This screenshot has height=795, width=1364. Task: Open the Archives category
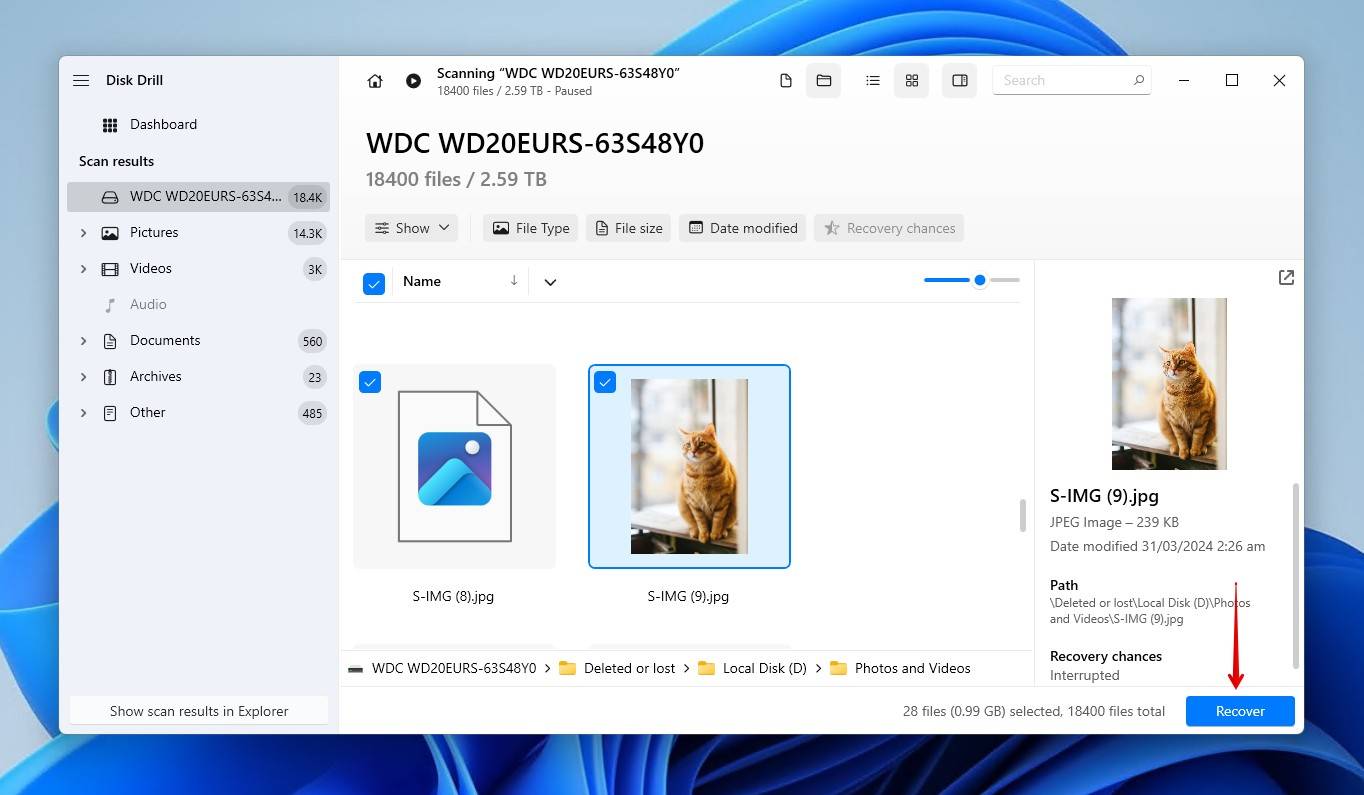tap(156, 376)
